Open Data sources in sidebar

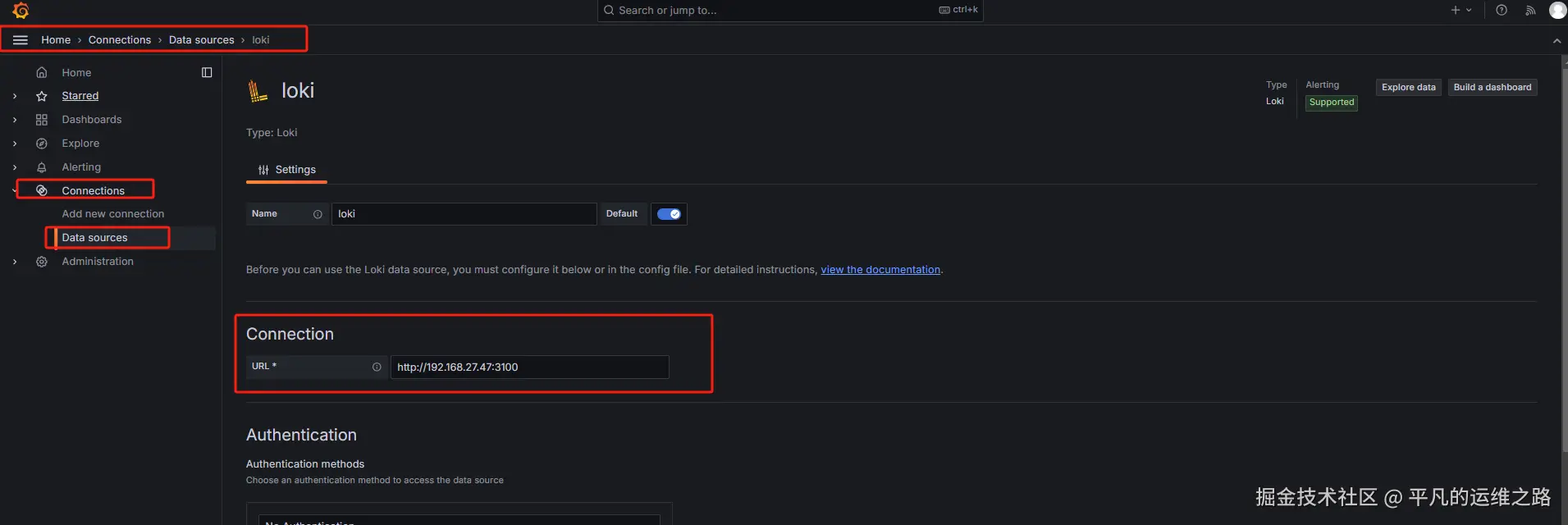point(94,238)
